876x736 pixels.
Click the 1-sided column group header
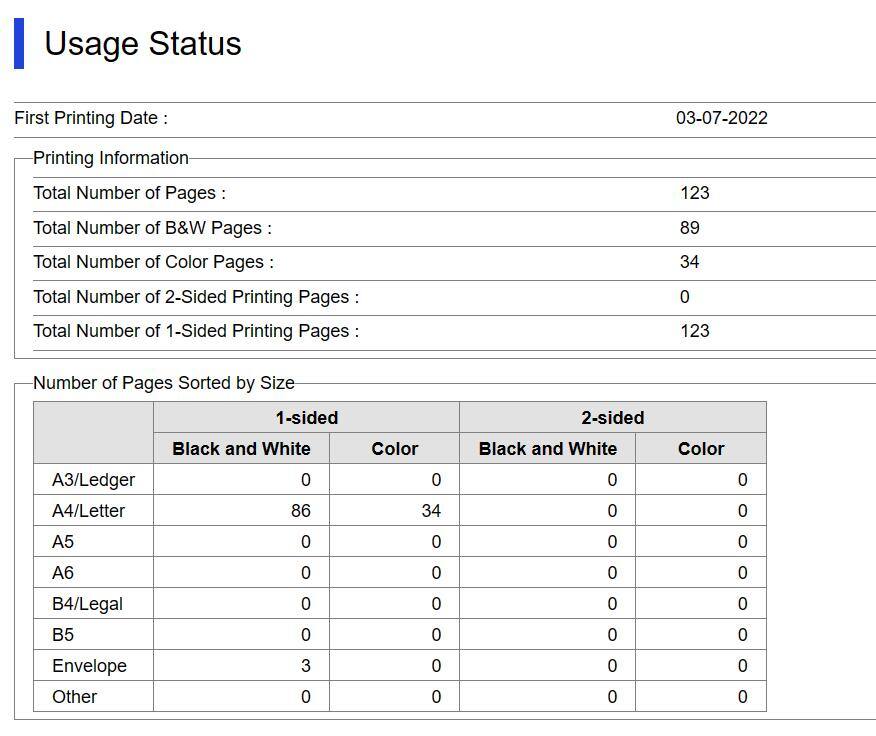(x=306, y=418)
